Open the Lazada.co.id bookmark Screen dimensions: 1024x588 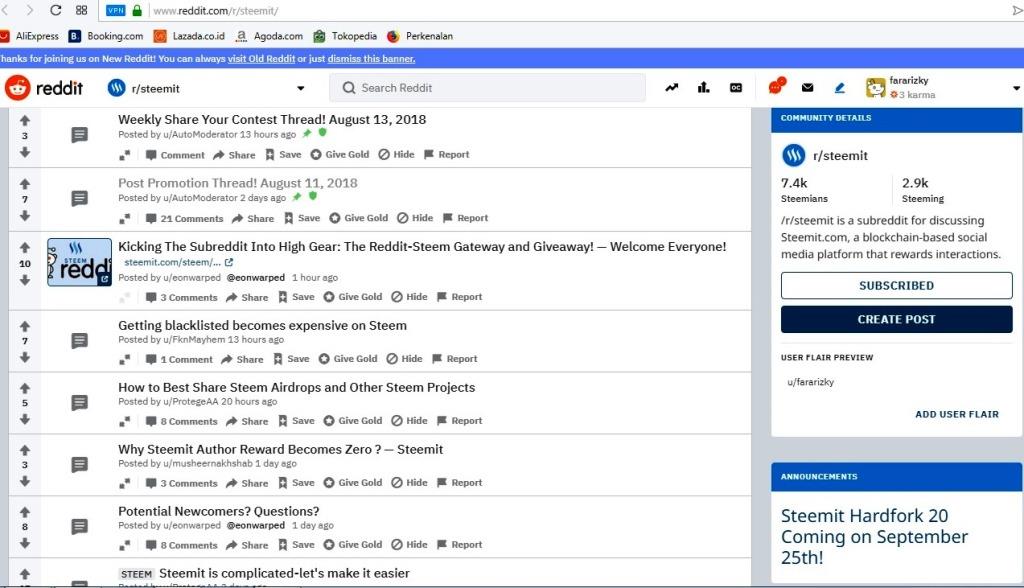[189, 36]
